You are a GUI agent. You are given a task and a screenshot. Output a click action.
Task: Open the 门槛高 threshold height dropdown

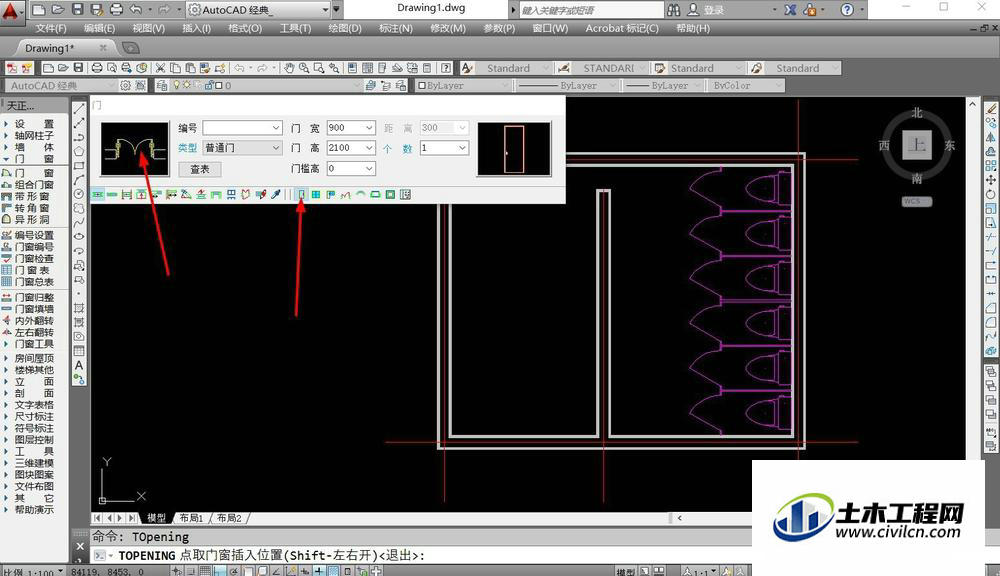tap(369, 168)
